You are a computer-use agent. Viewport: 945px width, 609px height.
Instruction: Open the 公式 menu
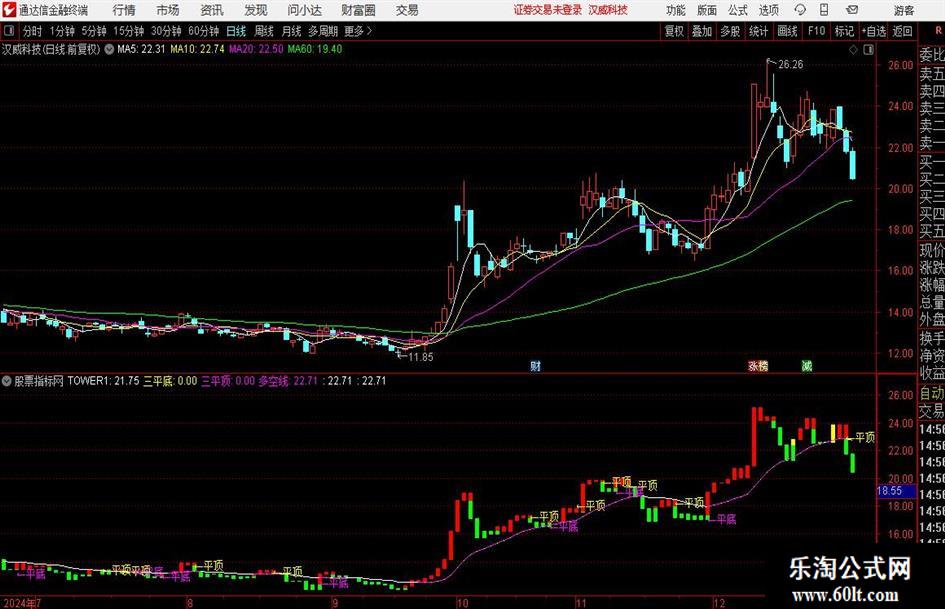click(737, 10)
